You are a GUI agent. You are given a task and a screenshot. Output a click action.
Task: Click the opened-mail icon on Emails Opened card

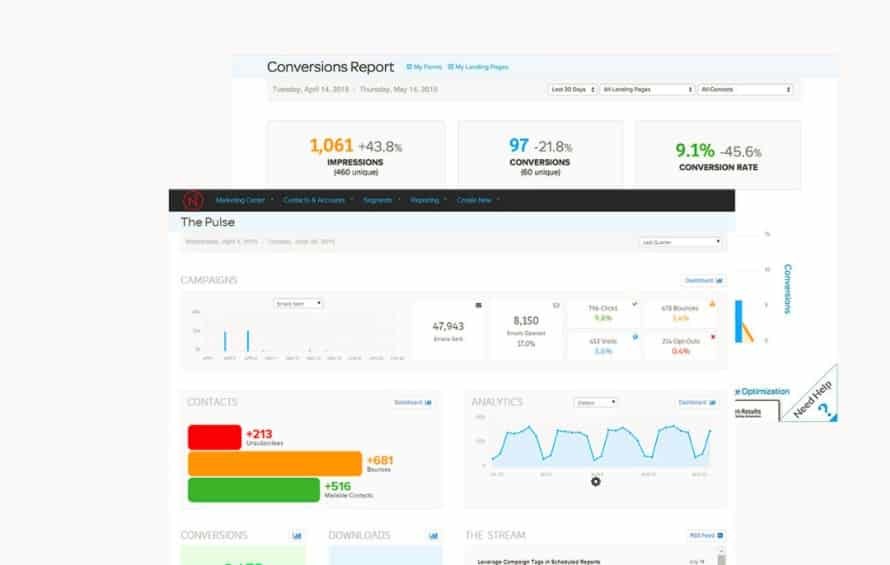[x=556, y=305]
